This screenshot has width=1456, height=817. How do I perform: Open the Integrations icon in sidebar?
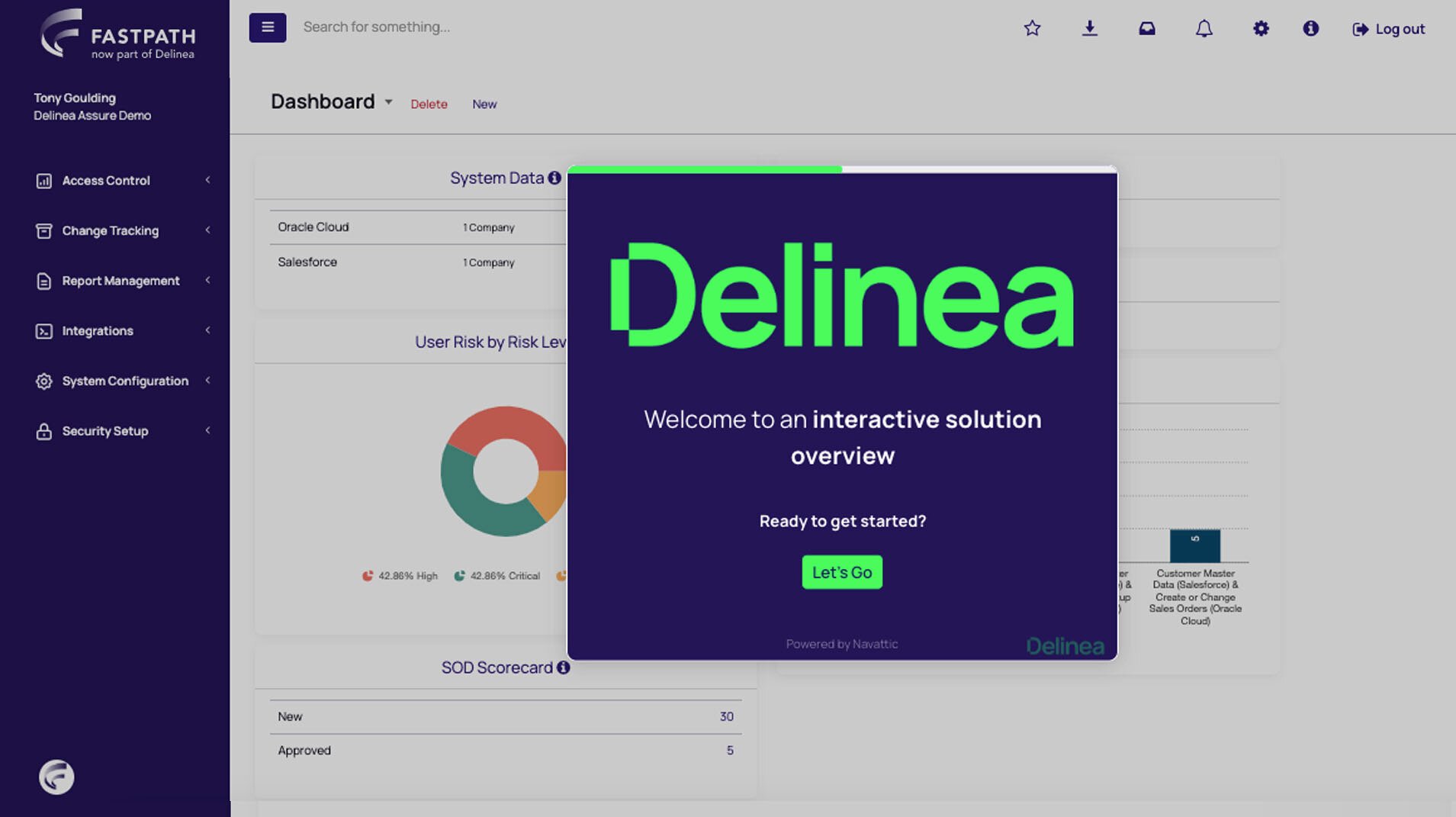[43, 330]
